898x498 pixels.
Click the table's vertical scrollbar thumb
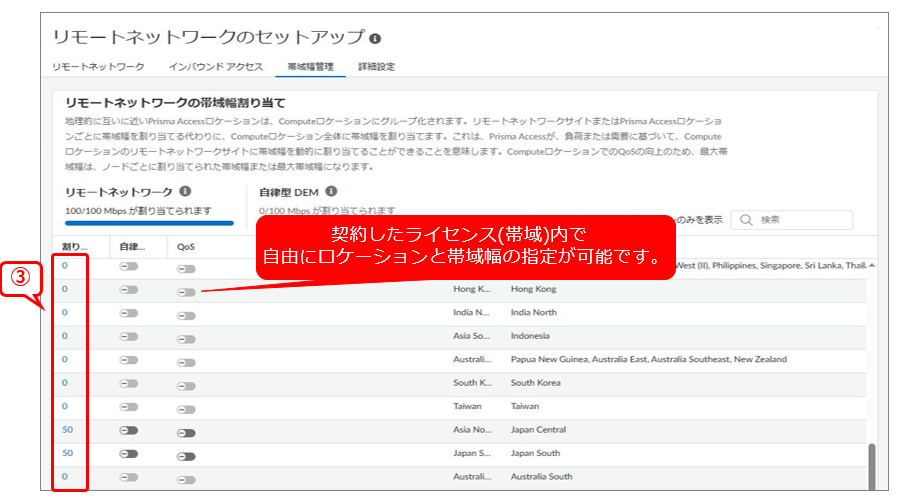coord(873,465)
